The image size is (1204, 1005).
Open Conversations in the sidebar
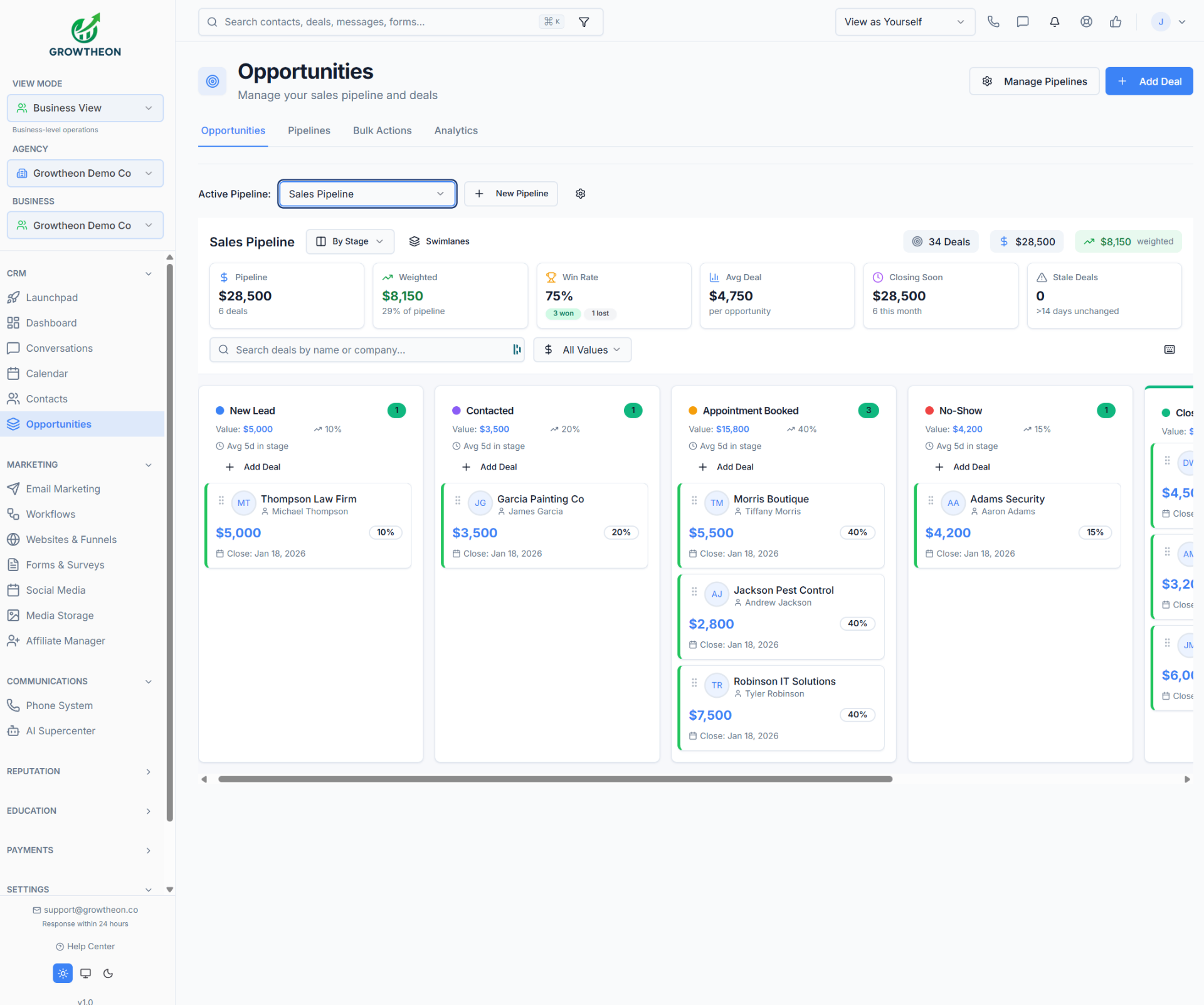click(x=82, y=348)
